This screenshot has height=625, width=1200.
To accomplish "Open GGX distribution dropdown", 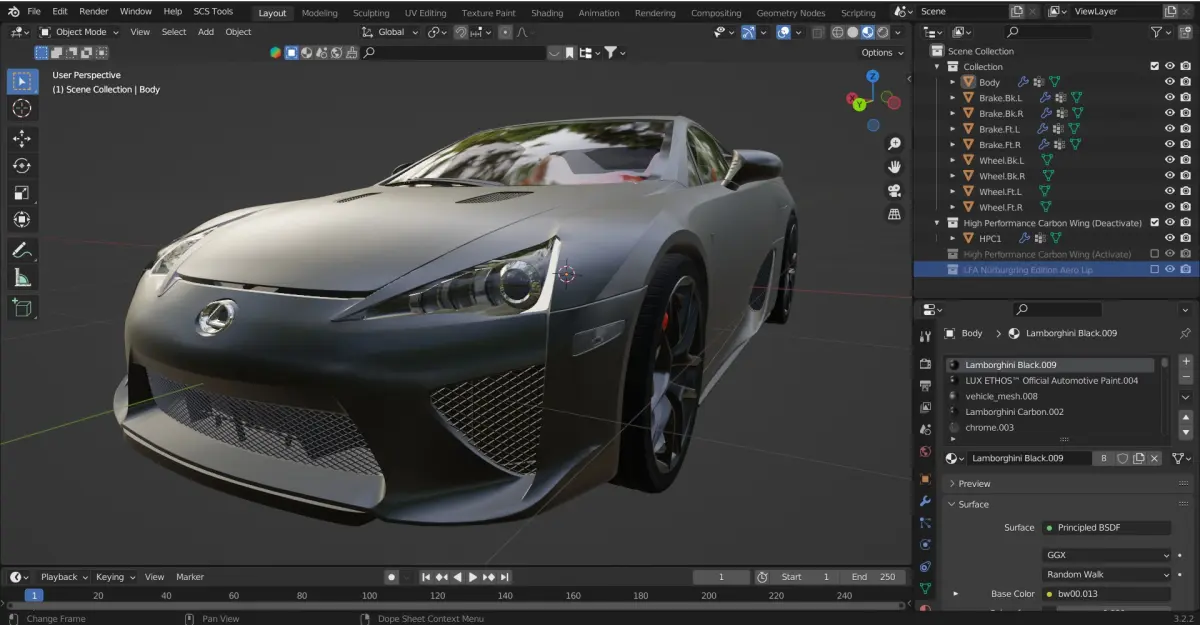I will pos(1107,554).
